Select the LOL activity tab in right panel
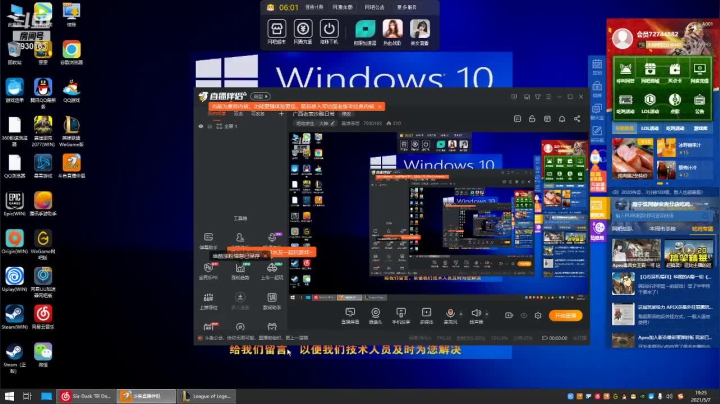The image size is (720, 404). pyautogui.click(x=650, y=129)
